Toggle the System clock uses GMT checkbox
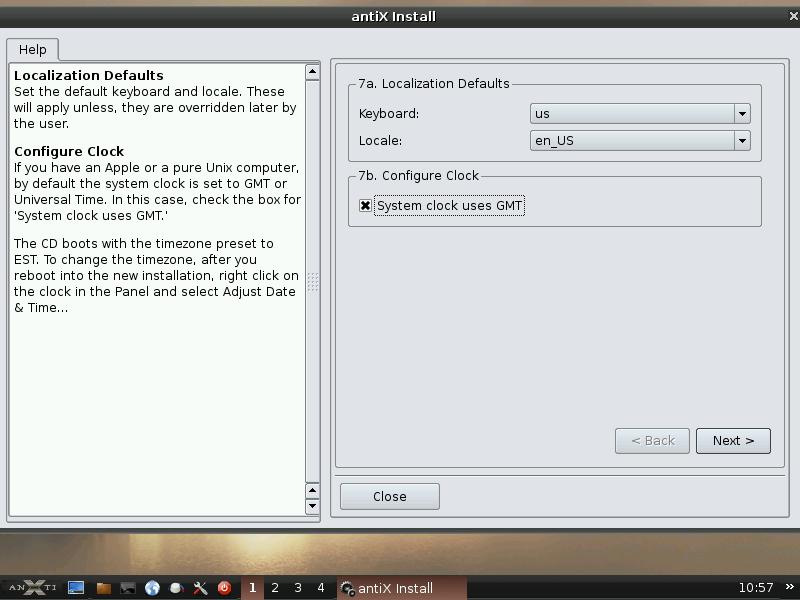The image size is (800, 600). [365, 206]
